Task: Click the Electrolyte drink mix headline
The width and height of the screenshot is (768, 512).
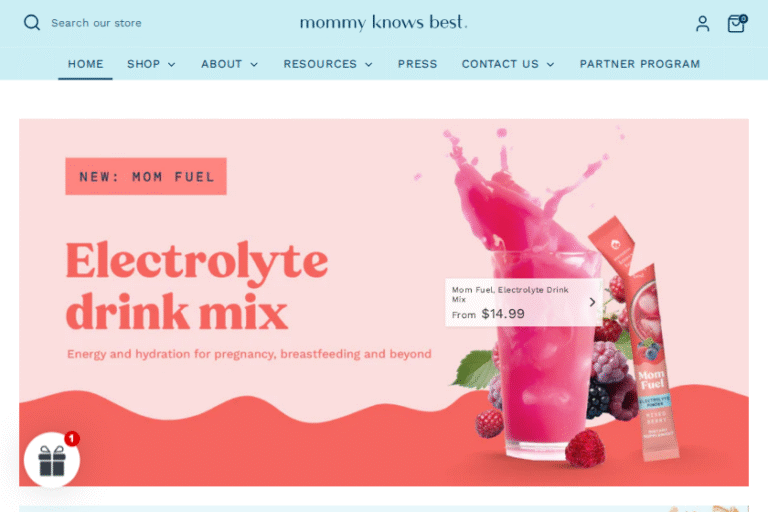Action: coord(197,287)
